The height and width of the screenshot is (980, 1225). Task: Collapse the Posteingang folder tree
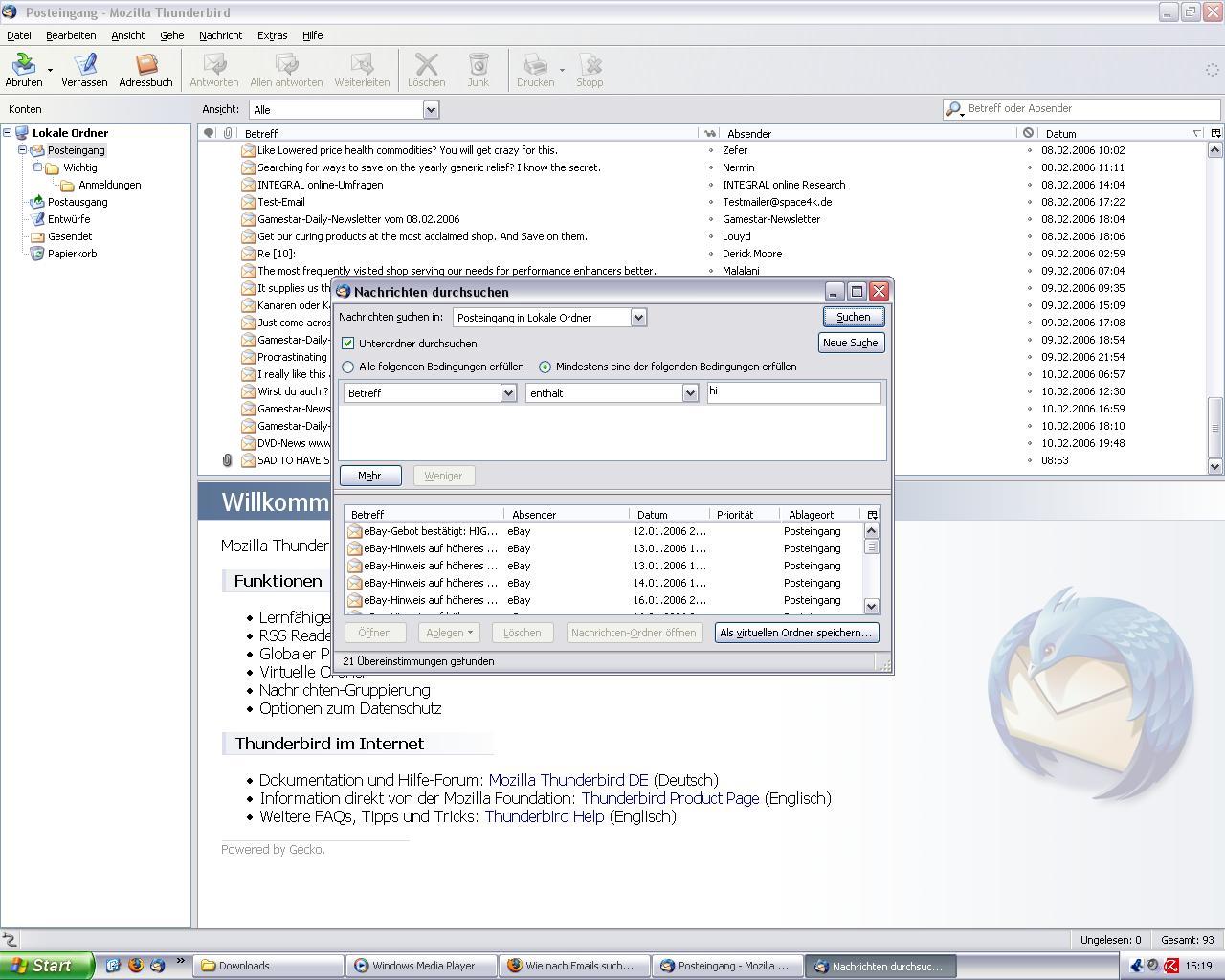(23, 150)
